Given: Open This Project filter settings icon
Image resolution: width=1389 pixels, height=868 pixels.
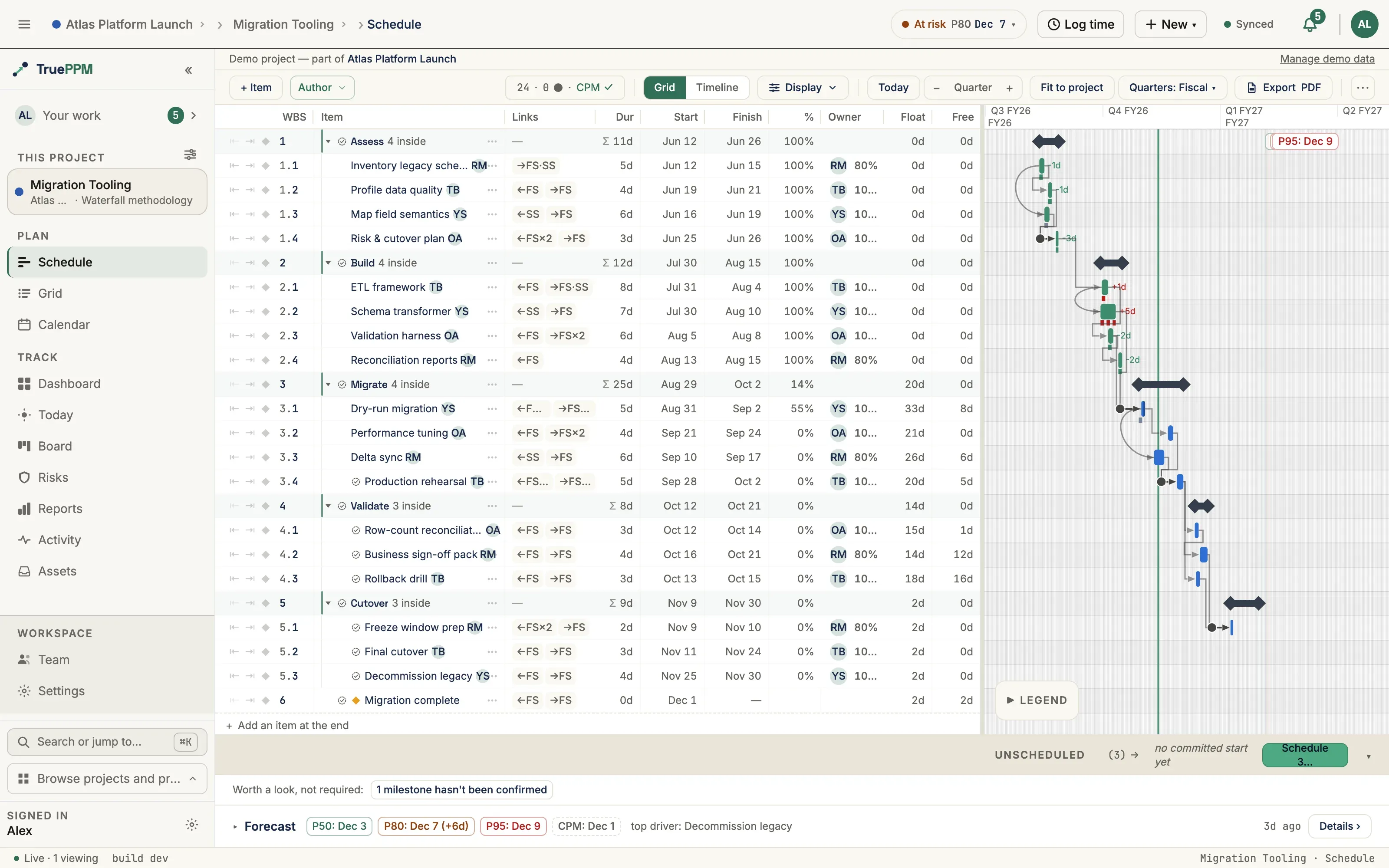Looking at the screenshot, I should pyautogui.click(x=190, y=155).
